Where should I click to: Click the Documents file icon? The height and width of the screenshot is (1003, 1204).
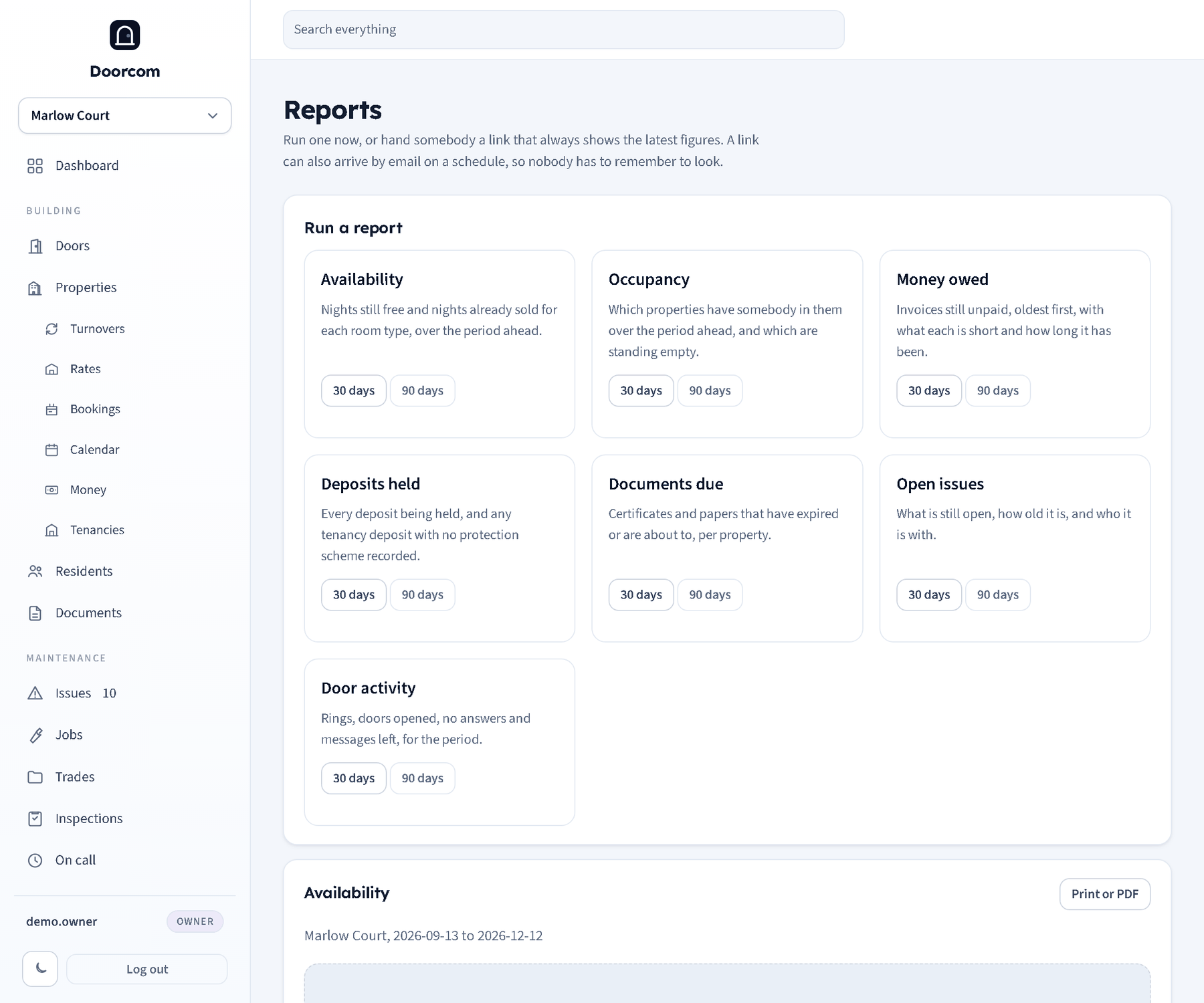(35, 613)
